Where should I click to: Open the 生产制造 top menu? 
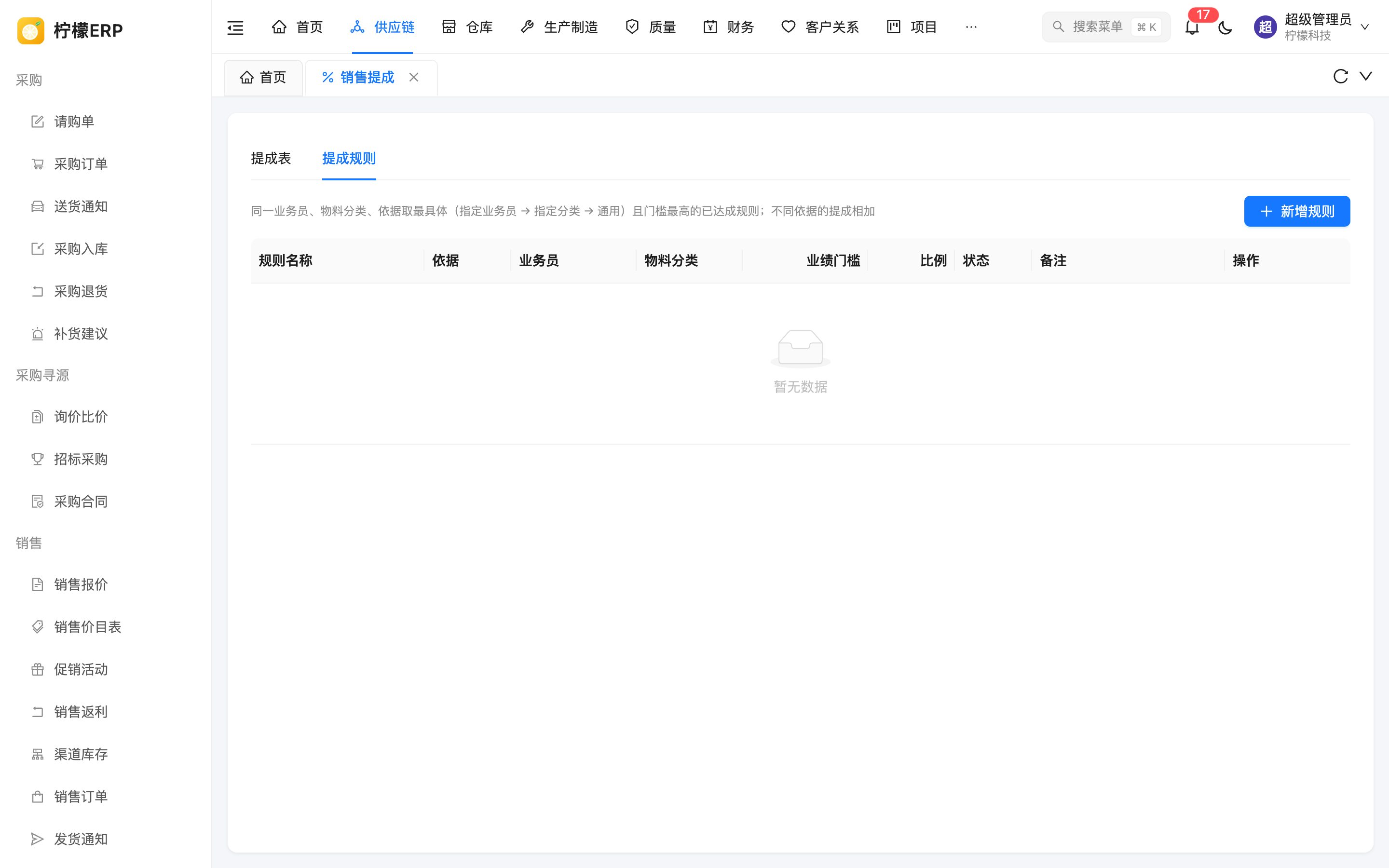tap(559, 27)
